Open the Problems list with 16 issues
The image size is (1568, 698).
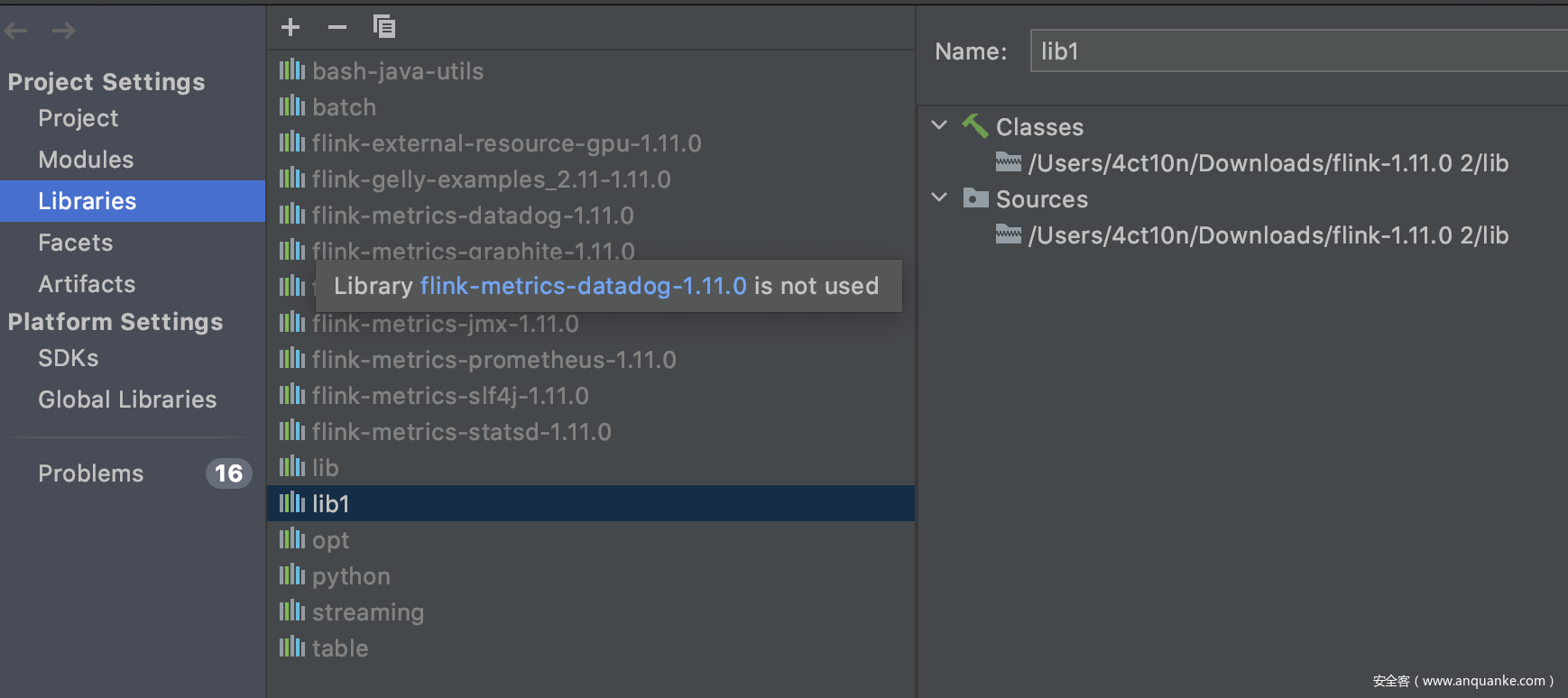[x=91, y=473]
